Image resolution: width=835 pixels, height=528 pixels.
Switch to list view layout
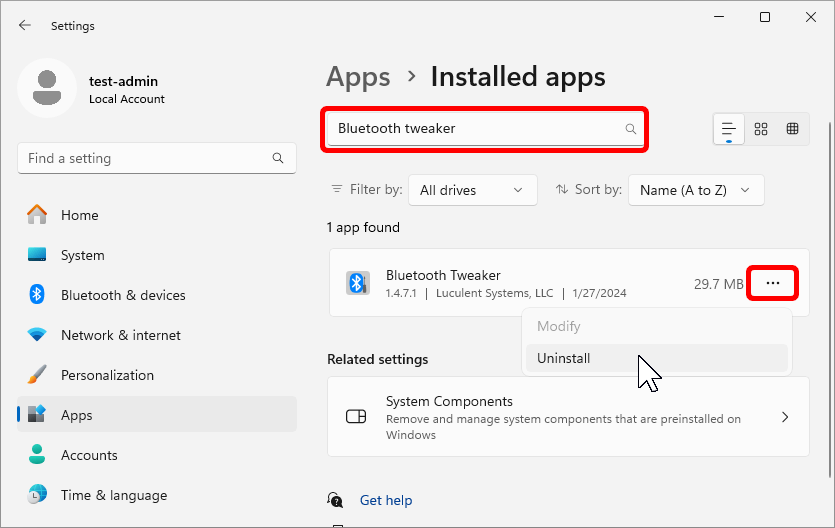coord(728,129)
